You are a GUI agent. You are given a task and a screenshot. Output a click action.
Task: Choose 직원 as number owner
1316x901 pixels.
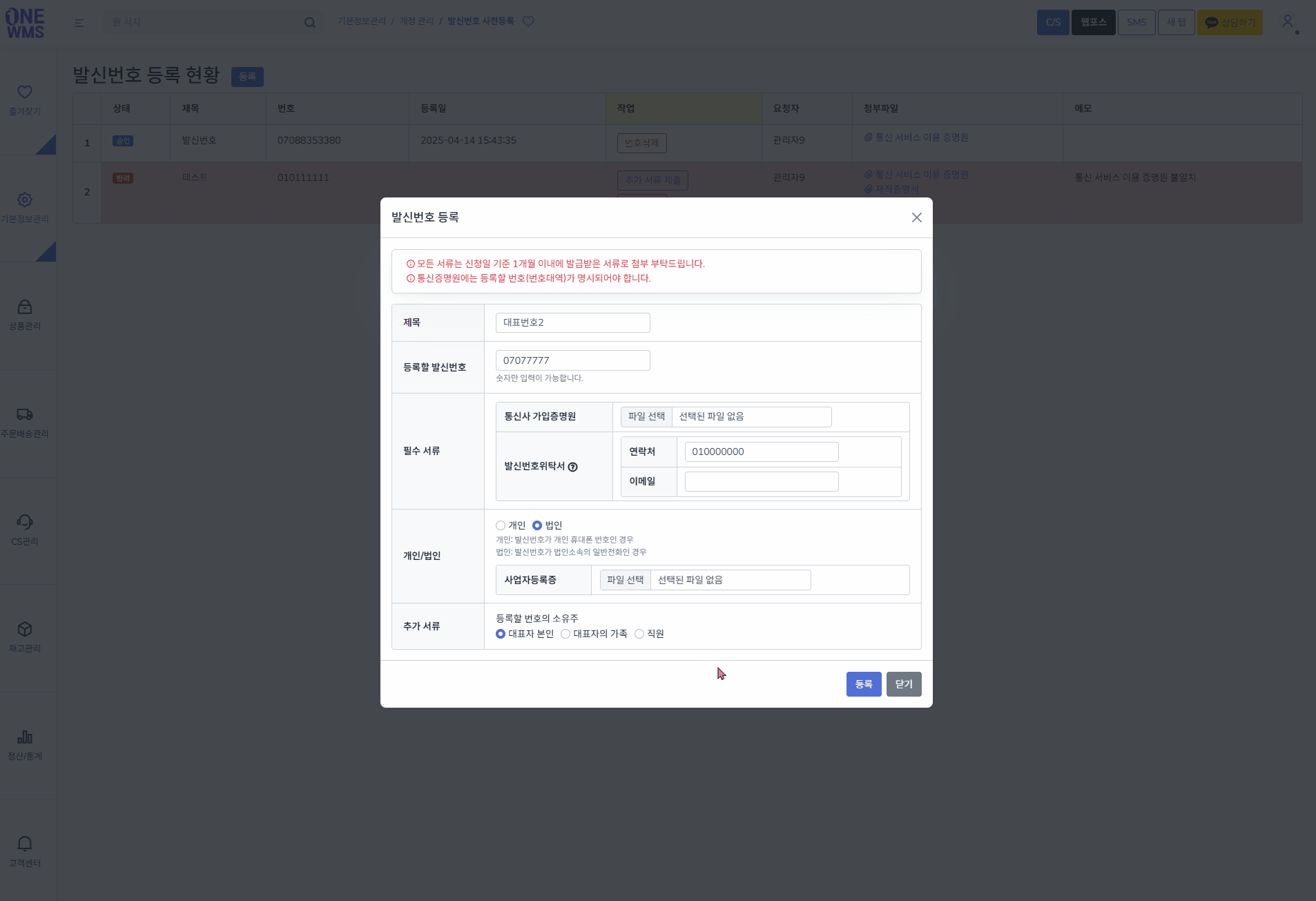click(x=639, y=634)
